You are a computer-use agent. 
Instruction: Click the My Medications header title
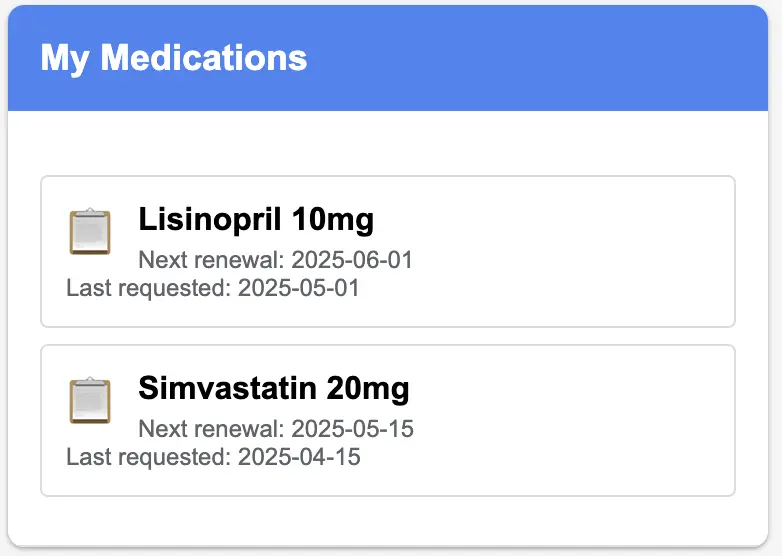(174, 58)
